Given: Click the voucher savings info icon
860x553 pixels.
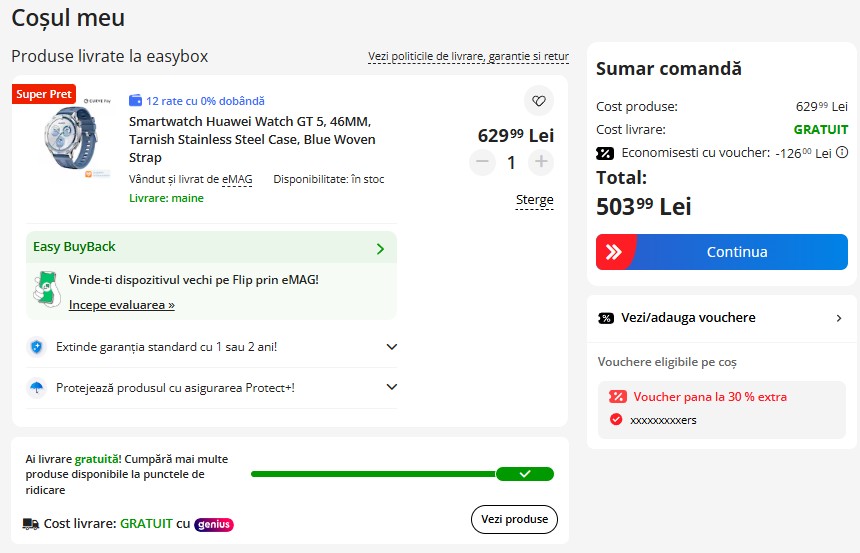Looking at the screenshot, I should click(x=842, y=153).
